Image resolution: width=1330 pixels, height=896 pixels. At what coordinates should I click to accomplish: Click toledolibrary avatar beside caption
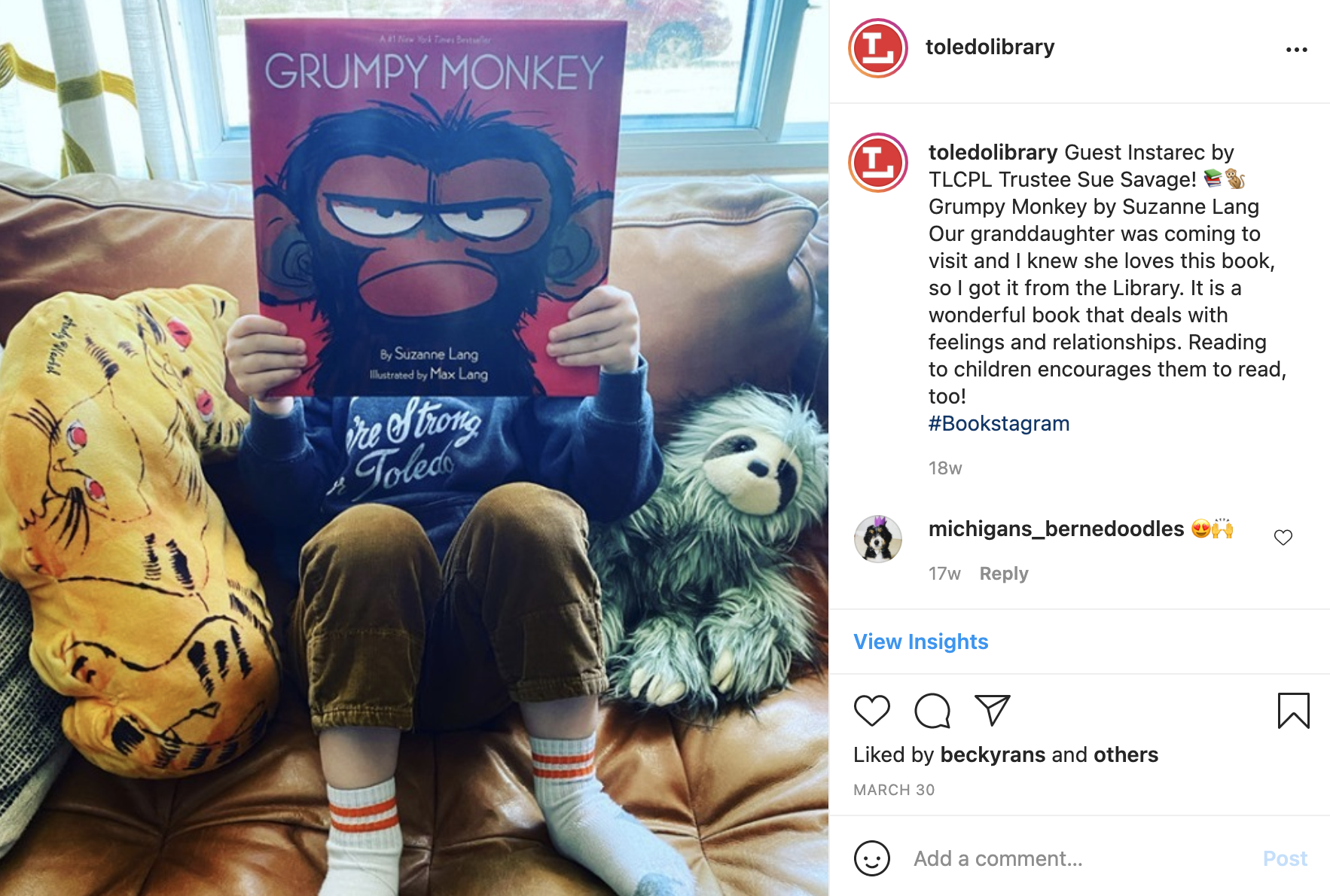[x=878, y=163]
